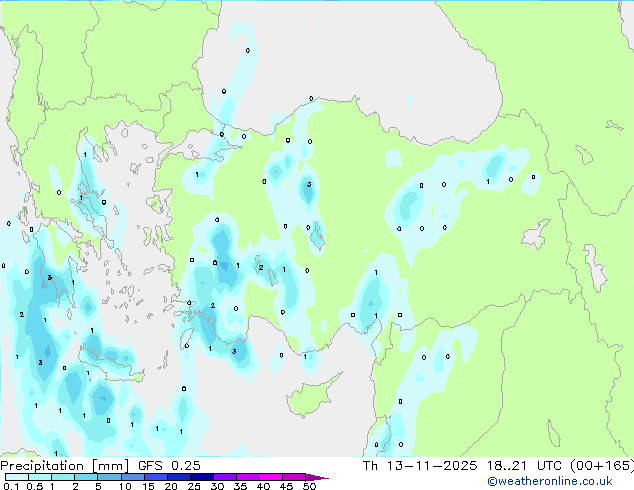Pick the 5 to 10 mm legend swatch
The height and width of the screenshot is (490, 634).
(109, 477)
